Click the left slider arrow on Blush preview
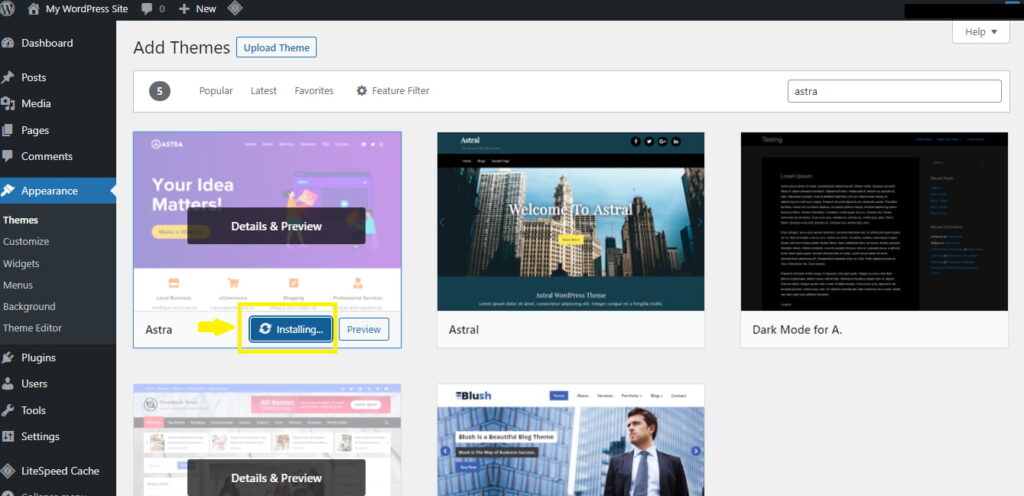 tap(445, 451)
